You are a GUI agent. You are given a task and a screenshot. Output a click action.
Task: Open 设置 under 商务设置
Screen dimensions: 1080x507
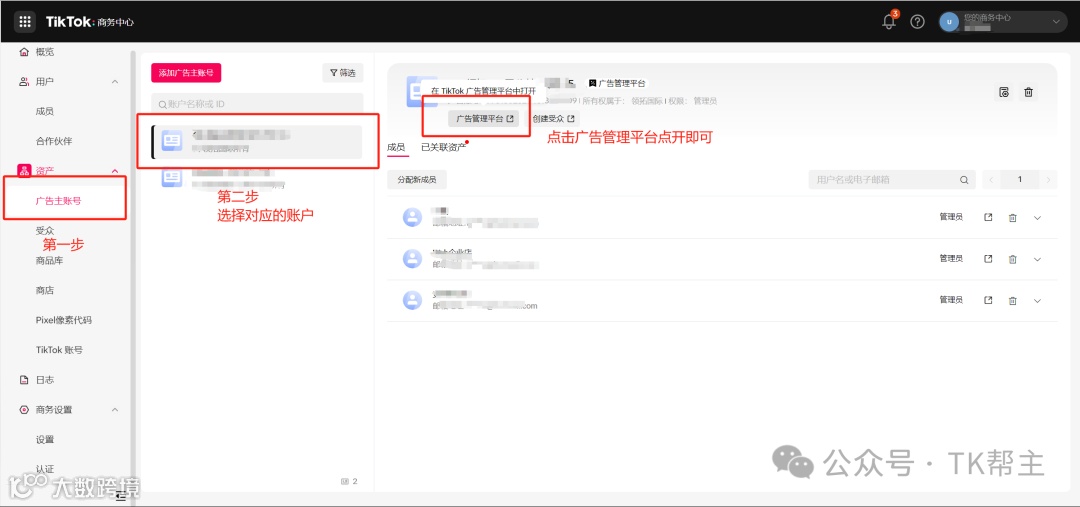(x=45, y=439)
